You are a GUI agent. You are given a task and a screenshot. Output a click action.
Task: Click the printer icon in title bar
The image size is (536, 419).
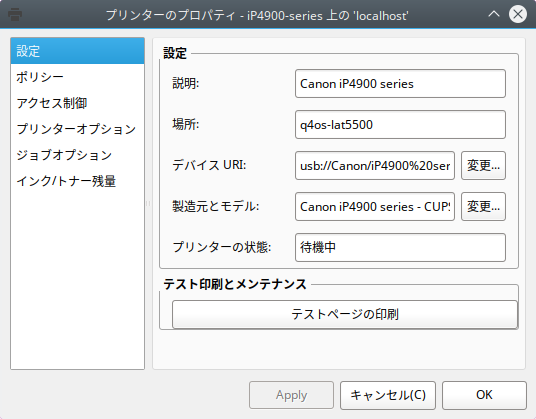[15, 14]
